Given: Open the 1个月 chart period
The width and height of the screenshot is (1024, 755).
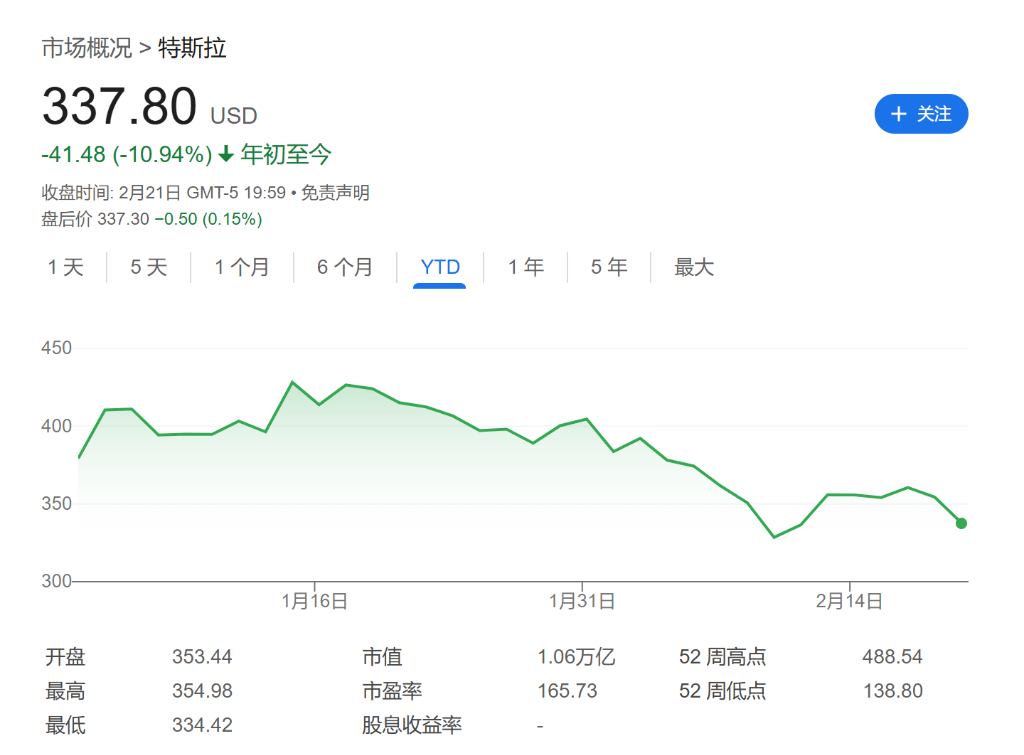Looking at the screenshot, I should click(x=241, y=267).
